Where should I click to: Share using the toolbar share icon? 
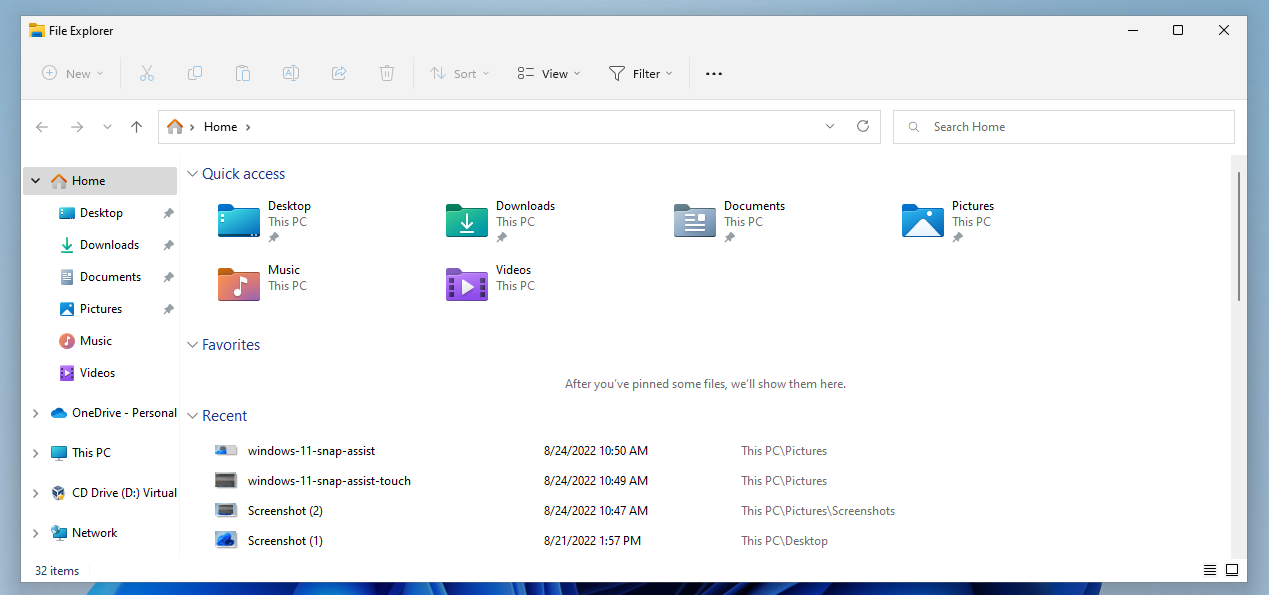click(339, 73)
